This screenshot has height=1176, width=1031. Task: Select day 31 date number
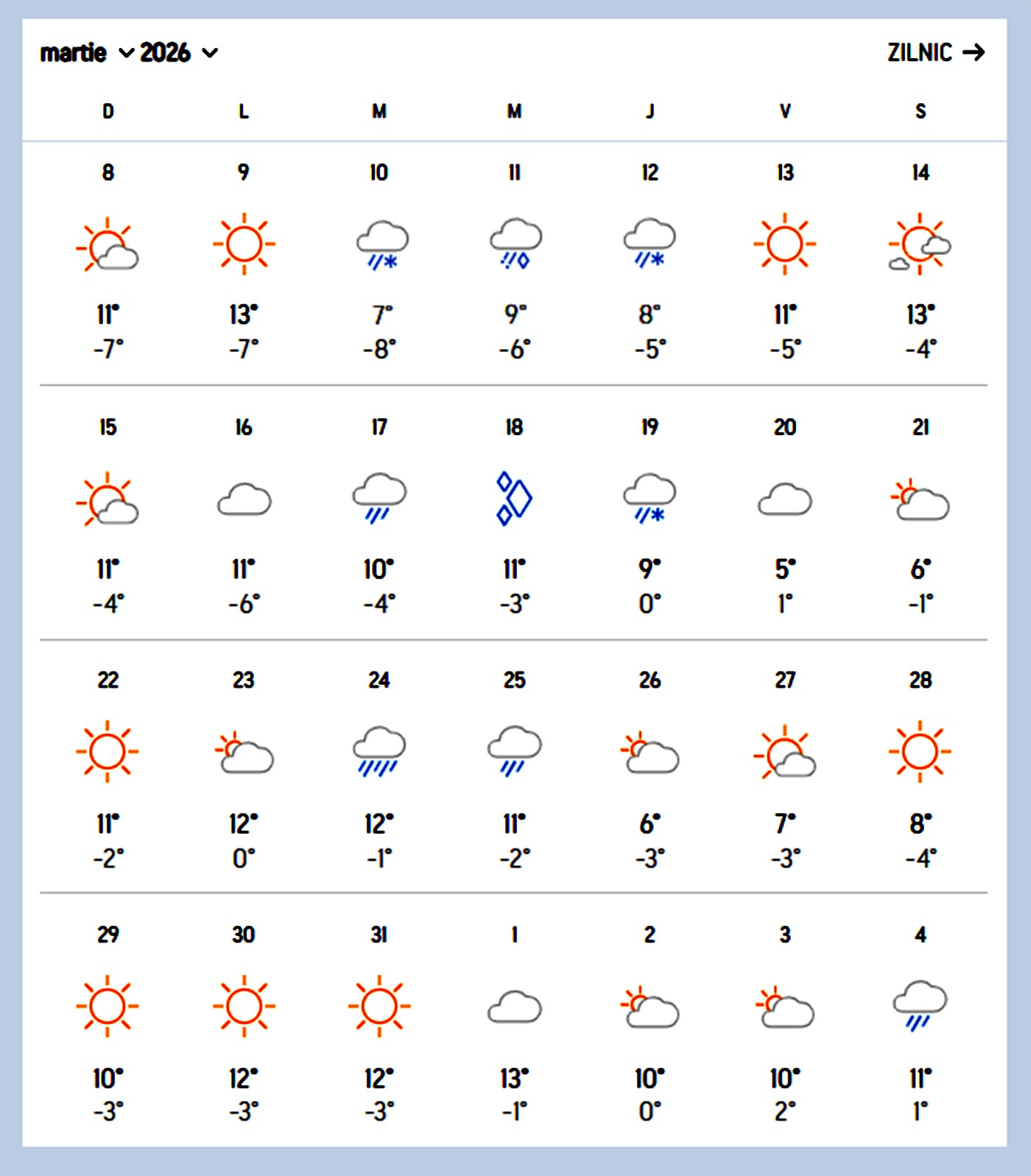[x=379, y=934]
